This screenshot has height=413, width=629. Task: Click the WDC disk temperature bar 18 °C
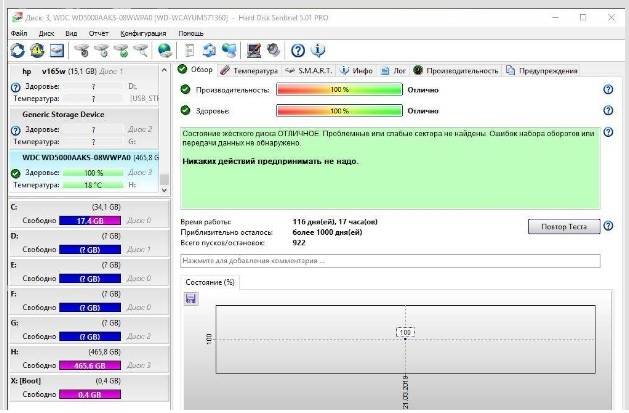[93, 185]
